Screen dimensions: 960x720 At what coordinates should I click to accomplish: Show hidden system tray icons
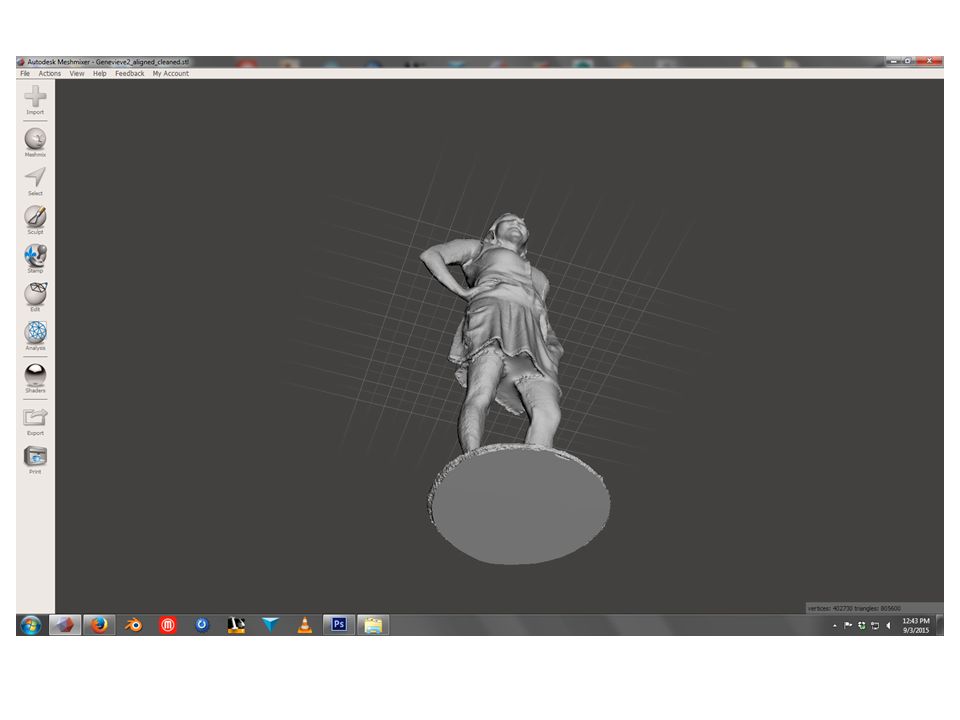[834, 626]
